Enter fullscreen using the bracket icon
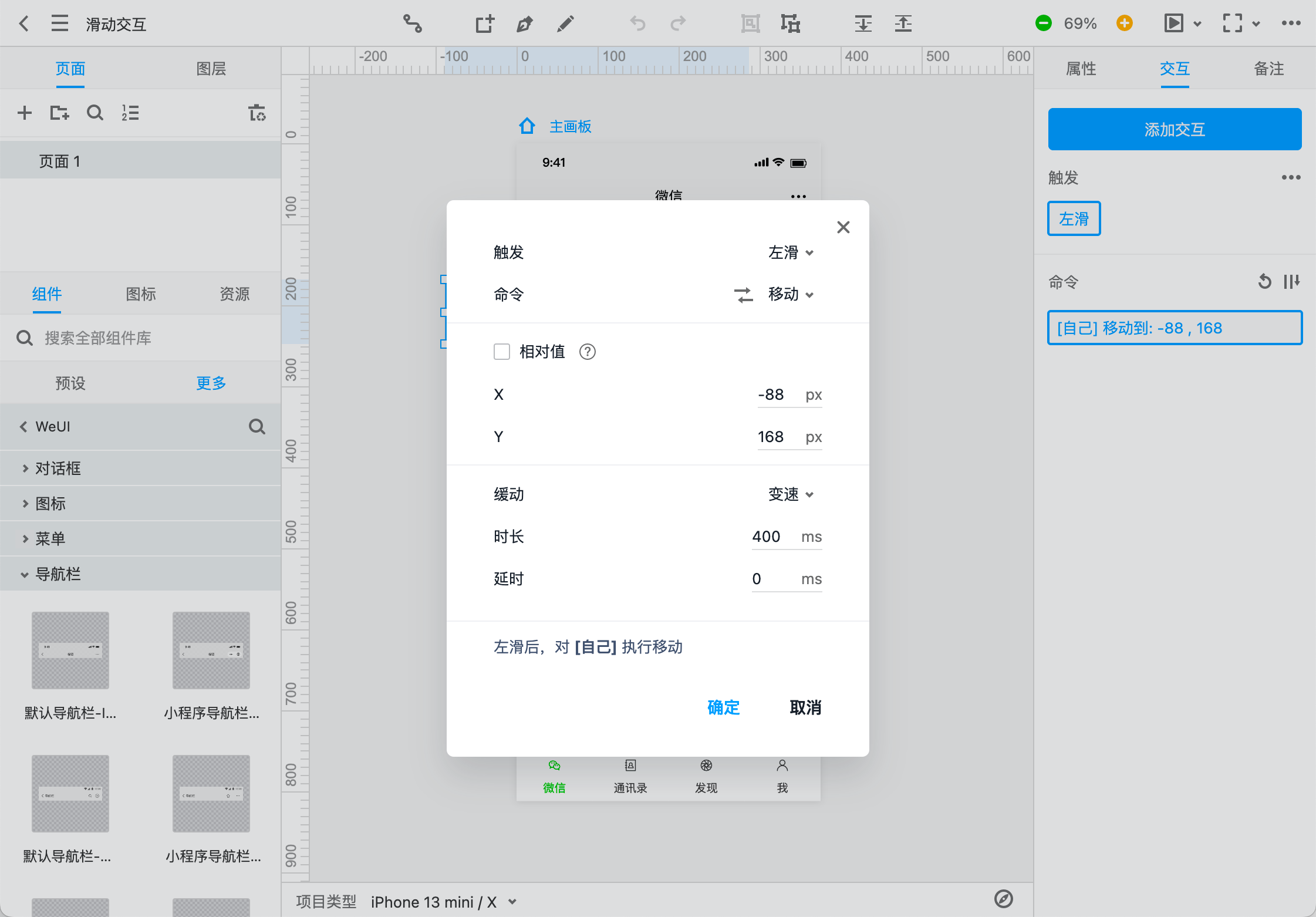Image resolution: width=1316 pixels, height=917 pixels. coord(1232,23)
